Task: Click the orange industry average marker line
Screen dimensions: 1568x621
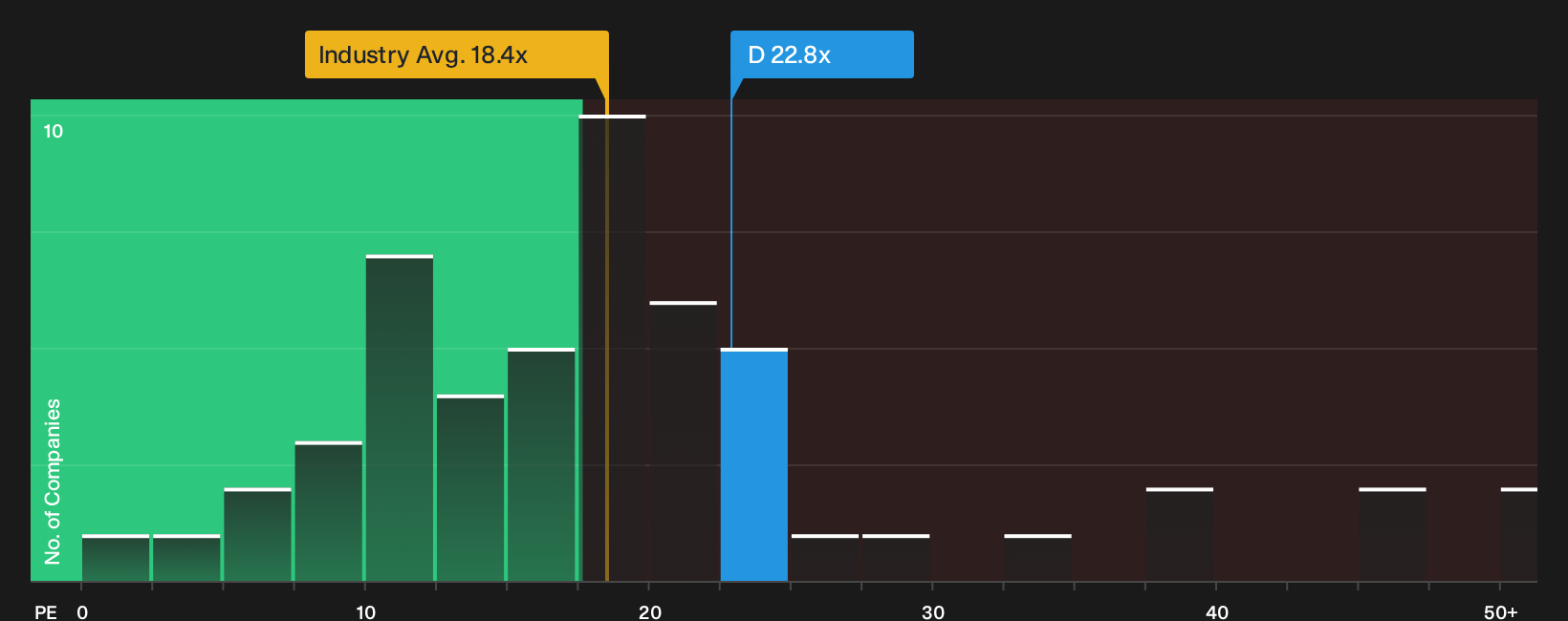Action: pos(606,340)
